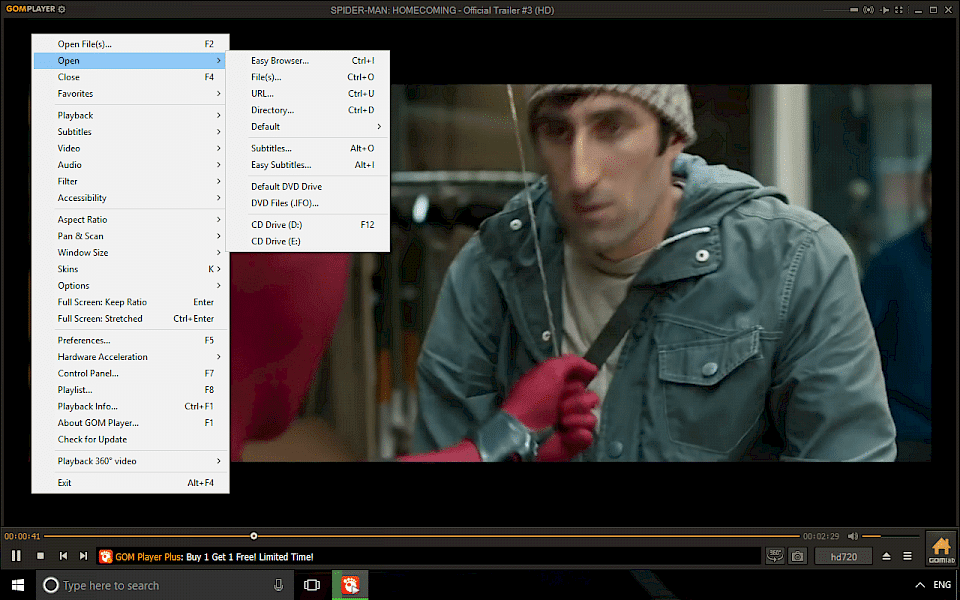Choose Easy Browser... in the Open submenu
This screenshot has height=600, width=960.
click(308, 61)
